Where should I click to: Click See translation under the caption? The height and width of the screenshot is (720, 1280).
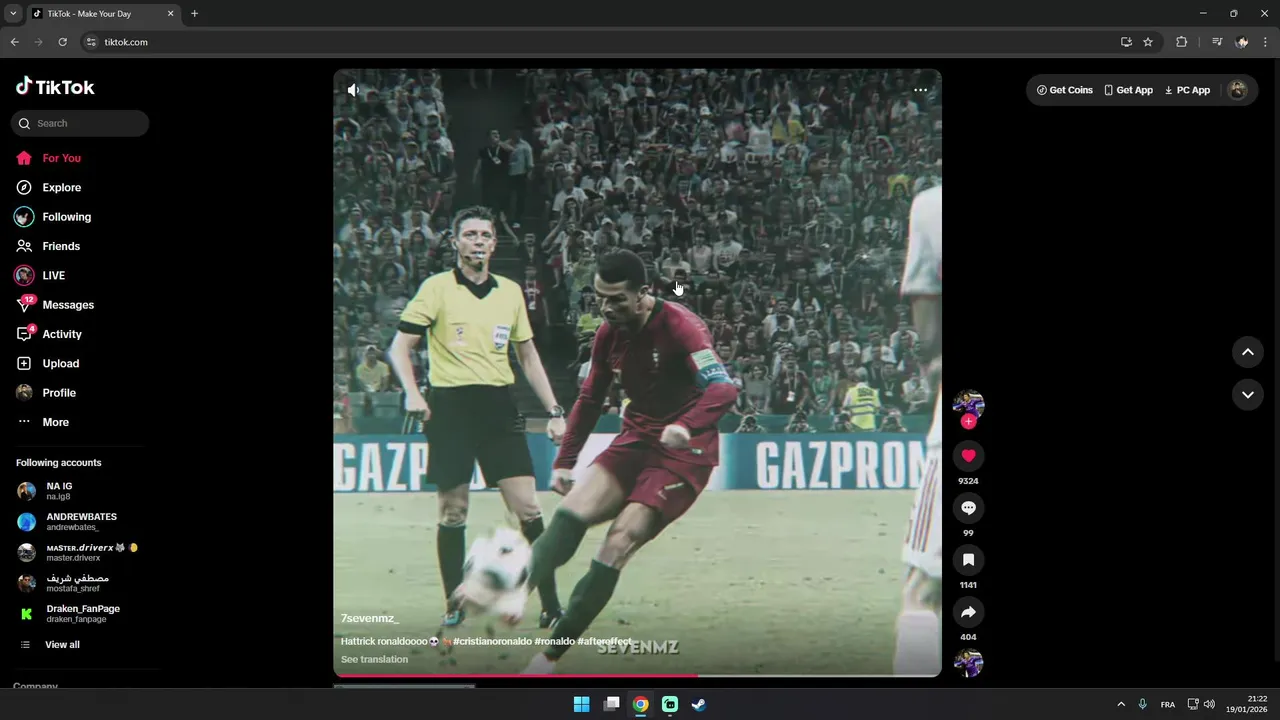[374, 660]
